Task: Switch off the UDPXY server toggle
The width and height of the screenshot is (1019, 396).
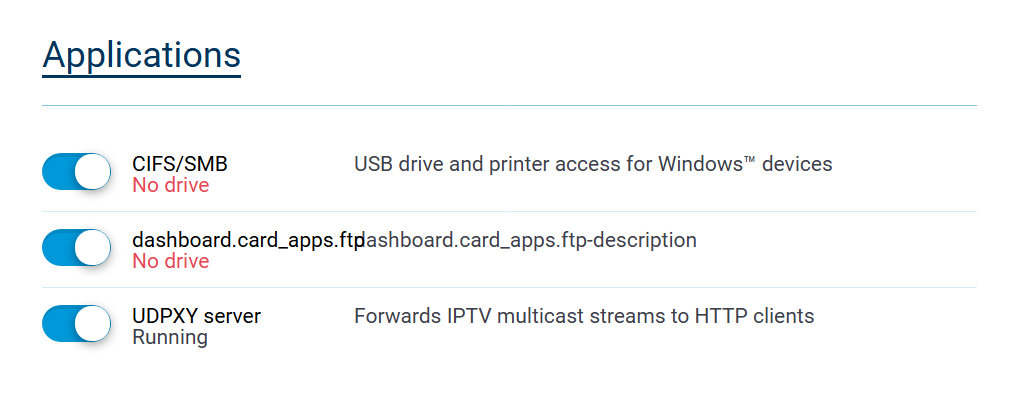Action: tap(77, 324)
